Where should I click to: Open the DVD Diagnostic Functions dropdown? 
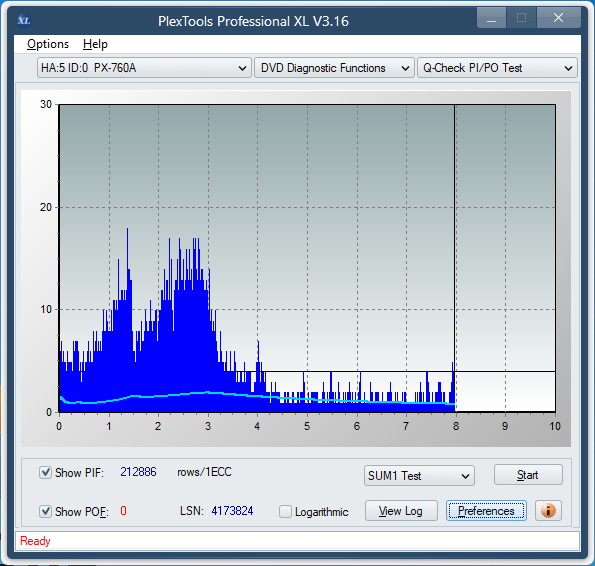coord(334,68)
